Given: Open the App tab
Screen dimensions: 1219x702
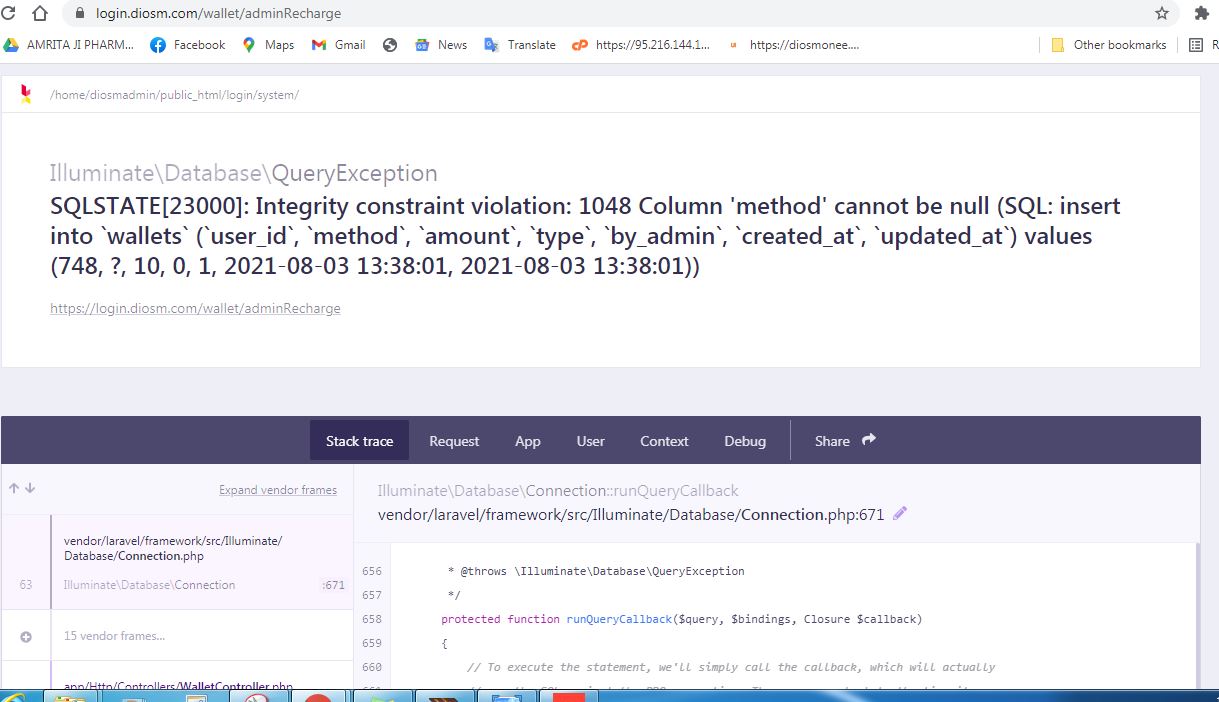Looking at the screenshot, I should 528,441.
